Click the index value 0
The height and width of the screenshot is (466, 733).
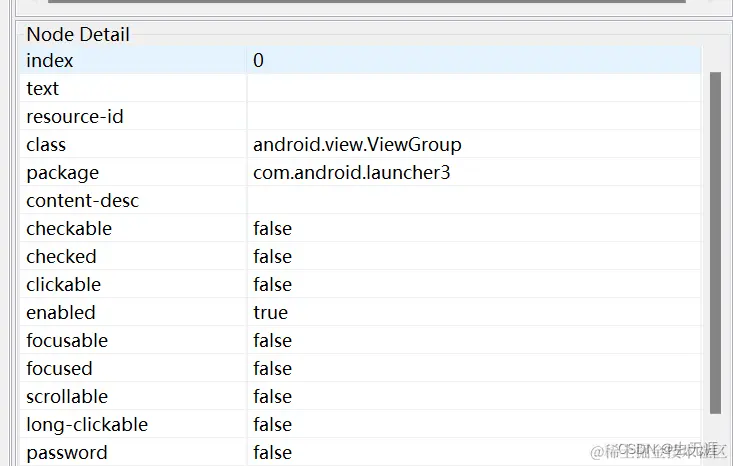(x=259, y=60)
